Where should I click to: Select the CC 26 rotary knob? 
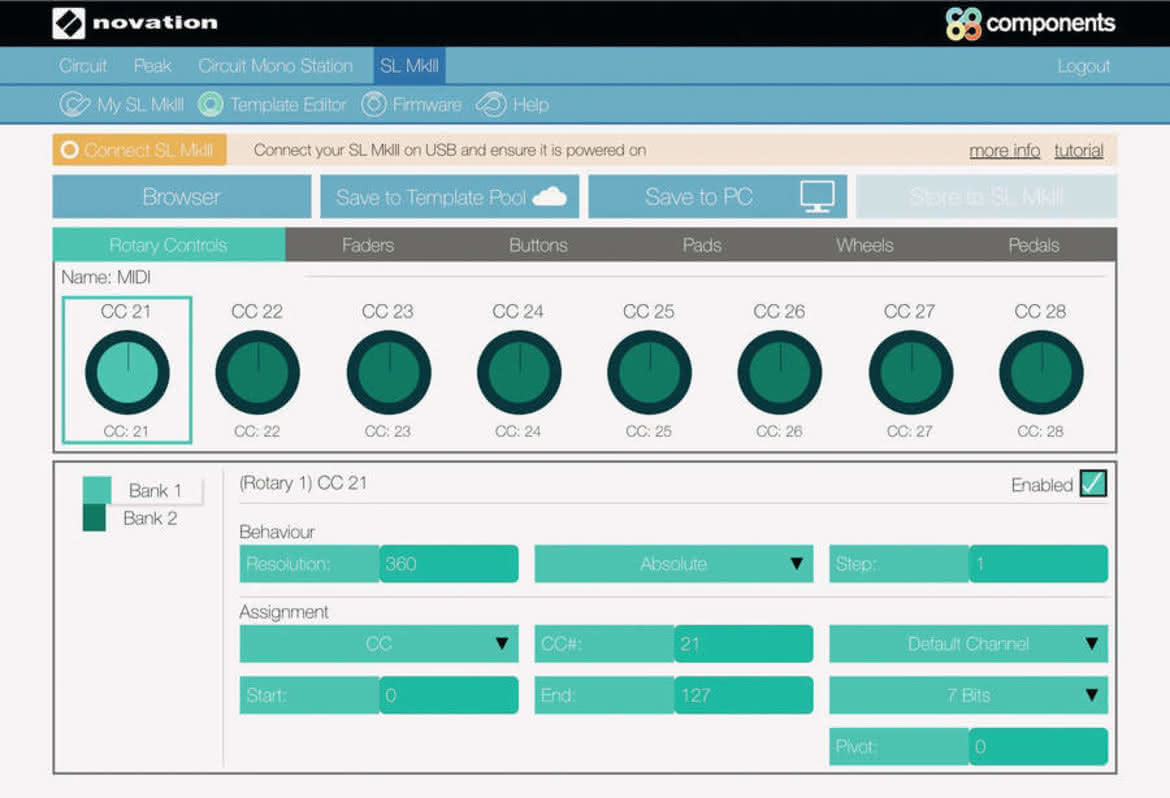(x=780, y=372)
